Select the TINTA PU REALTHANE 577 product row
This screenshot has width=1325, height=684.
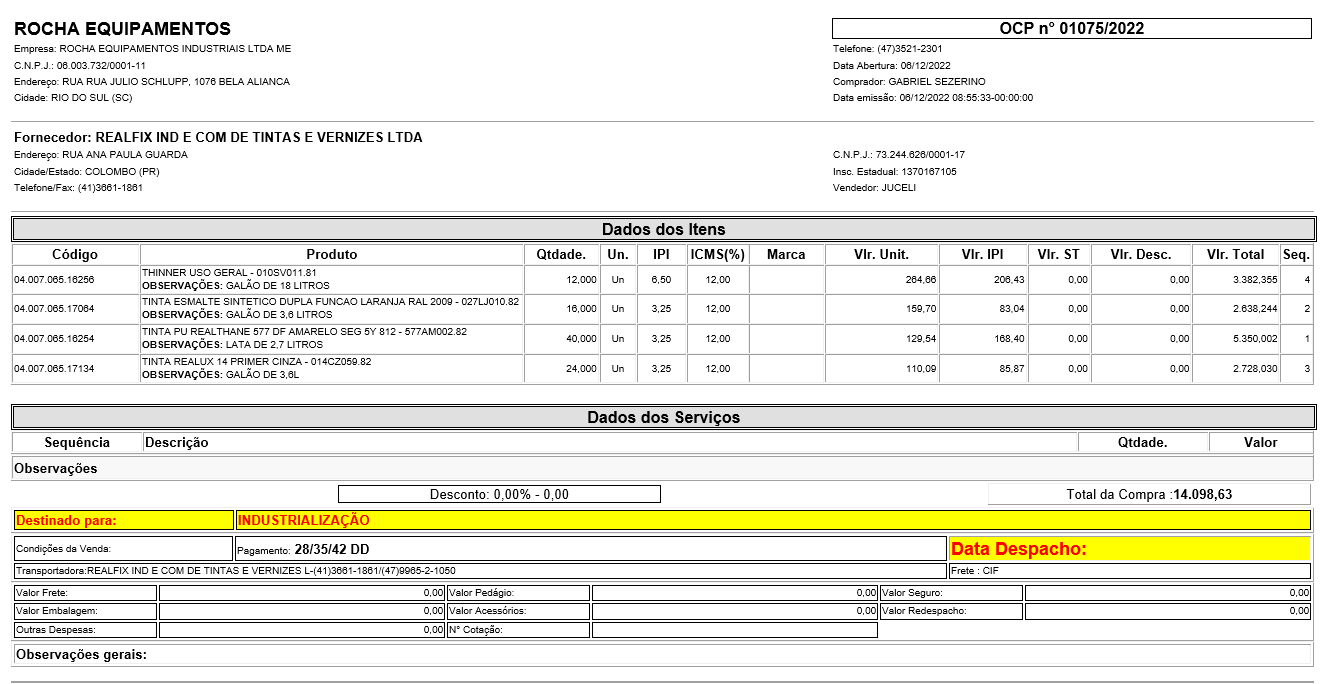click(x=331, y=339)
